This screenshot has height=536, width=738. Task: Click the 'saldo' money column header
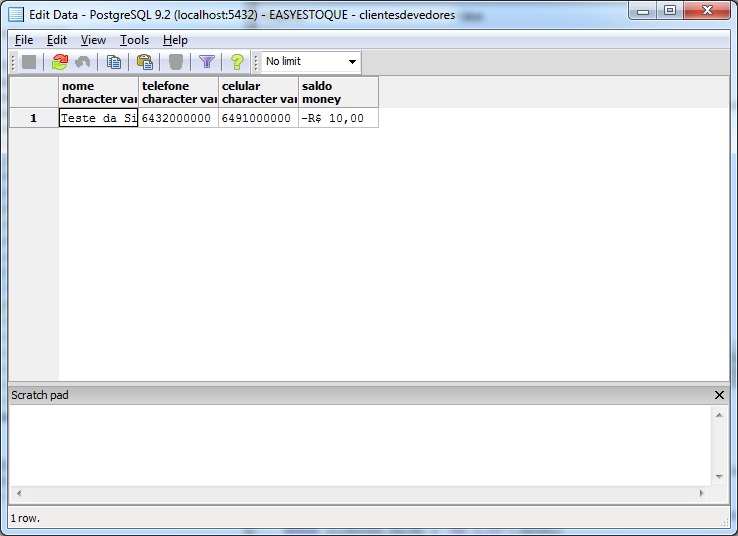point(338,92)
